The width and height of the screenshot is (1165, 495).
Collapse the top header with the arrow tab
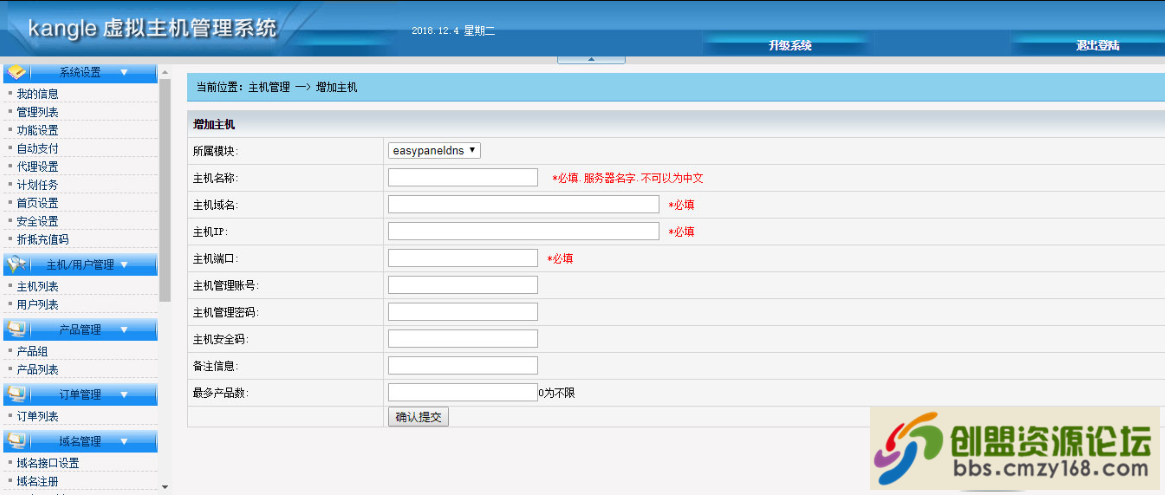coord(591,59)
